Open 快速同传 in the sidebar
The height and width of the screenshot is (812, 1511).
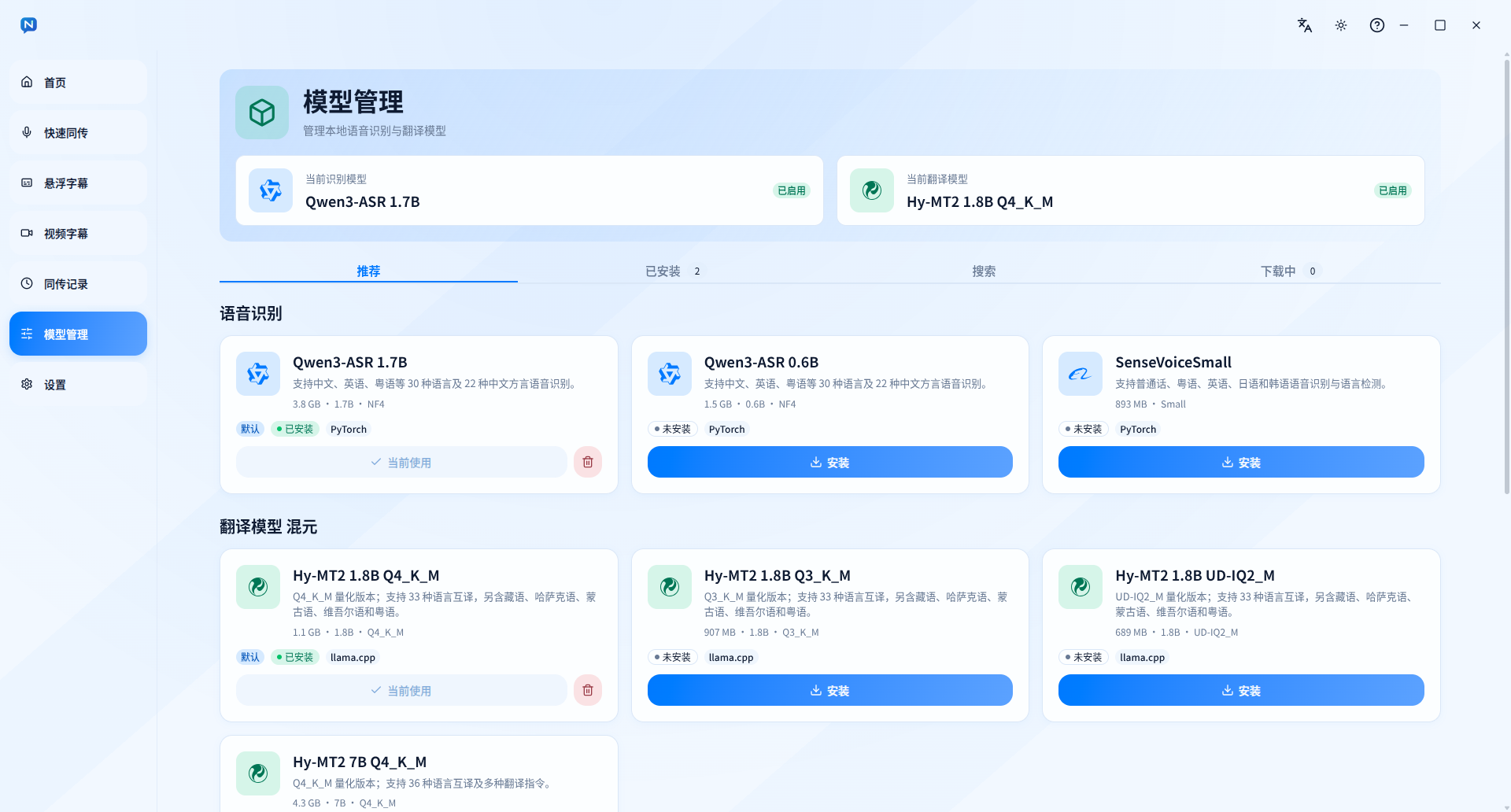tap(78, 132)
